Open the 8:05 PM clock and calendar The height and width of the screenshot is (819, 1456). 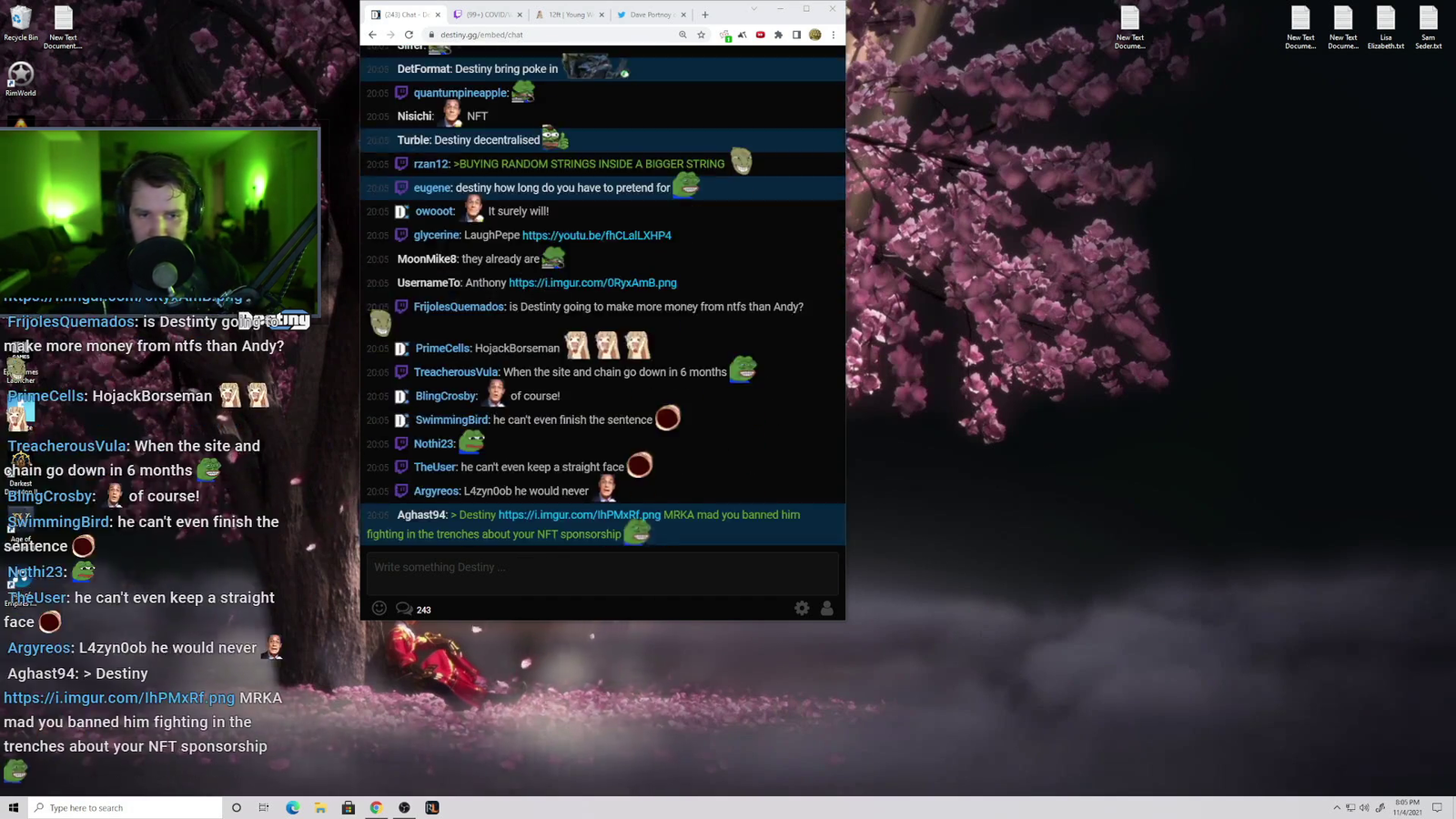coord(1408,807)
